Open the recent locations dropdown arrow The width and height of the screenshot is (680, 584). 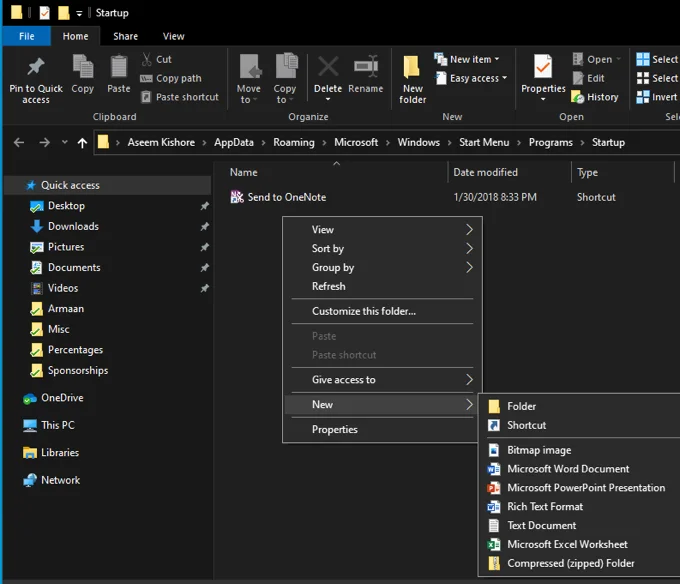tap(64, 142)
